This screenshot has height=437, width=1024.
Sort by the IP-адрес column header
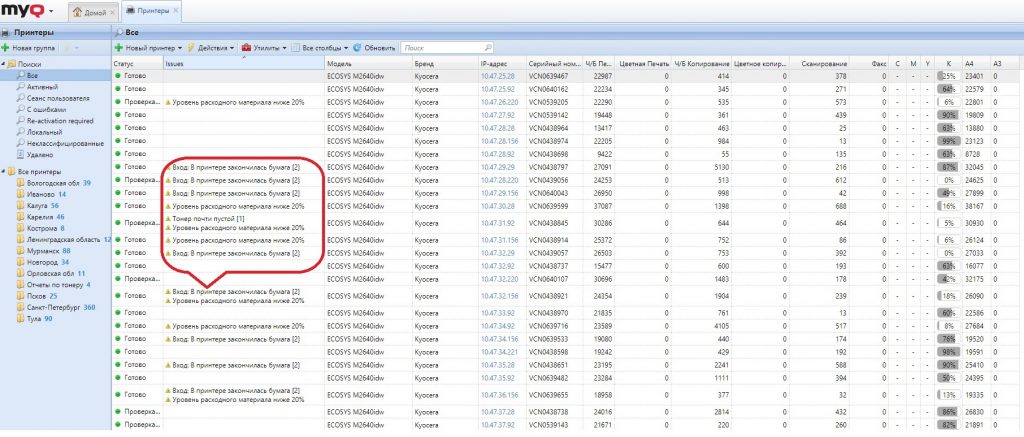coord(502,63)
